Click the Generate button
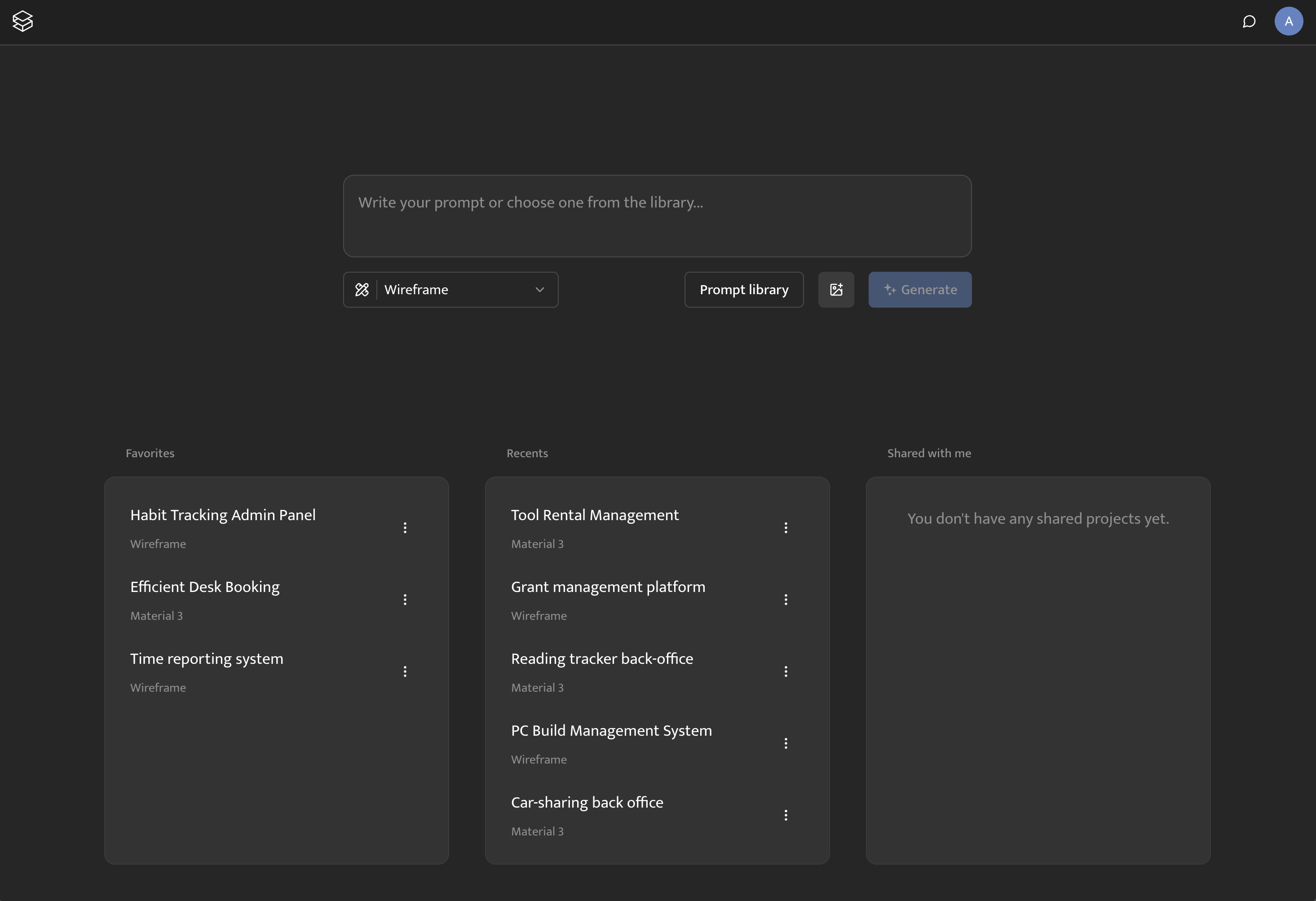The width and height of the screenshot is (1316, 901). [x=919, y=289]
